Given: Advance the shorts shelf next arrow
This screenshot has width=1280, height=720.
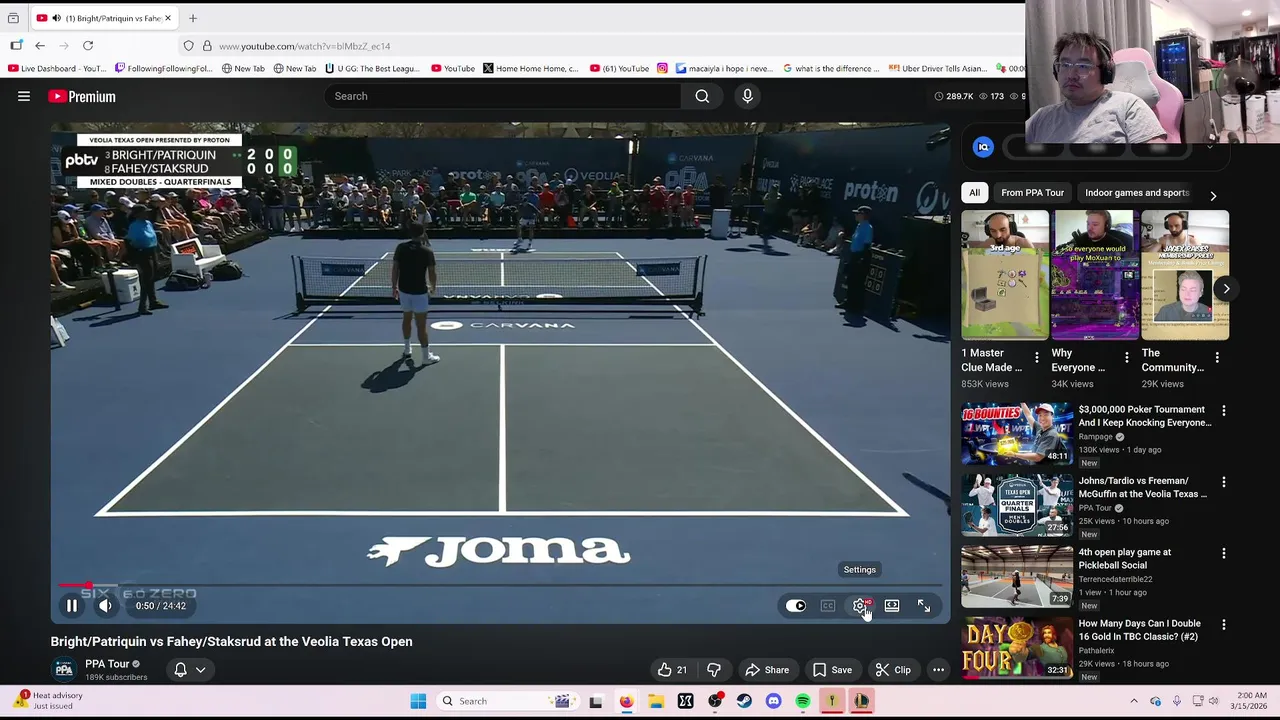Looking at the screenshot, I should coord(1226,289).
